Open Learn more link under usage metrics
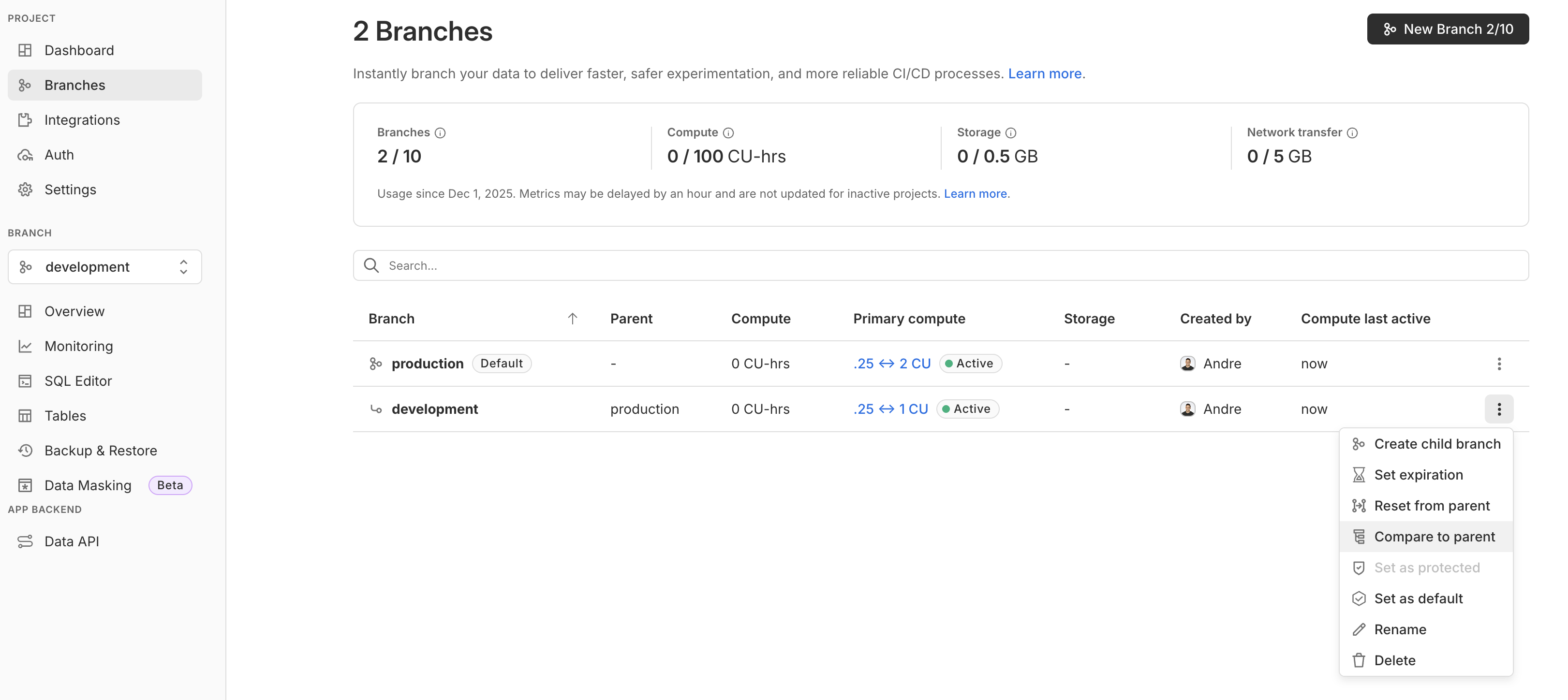Viewport: 1568px width, 700px height. [975, 193]
